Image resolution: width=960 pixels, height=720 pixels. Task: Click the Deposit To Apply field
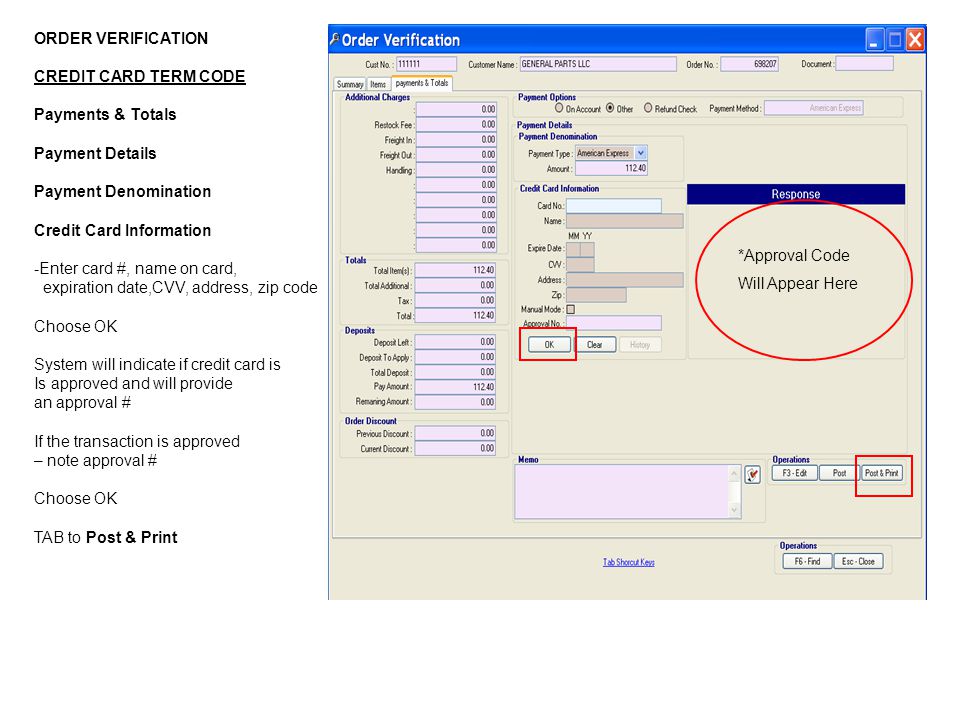tap(456, 357)
